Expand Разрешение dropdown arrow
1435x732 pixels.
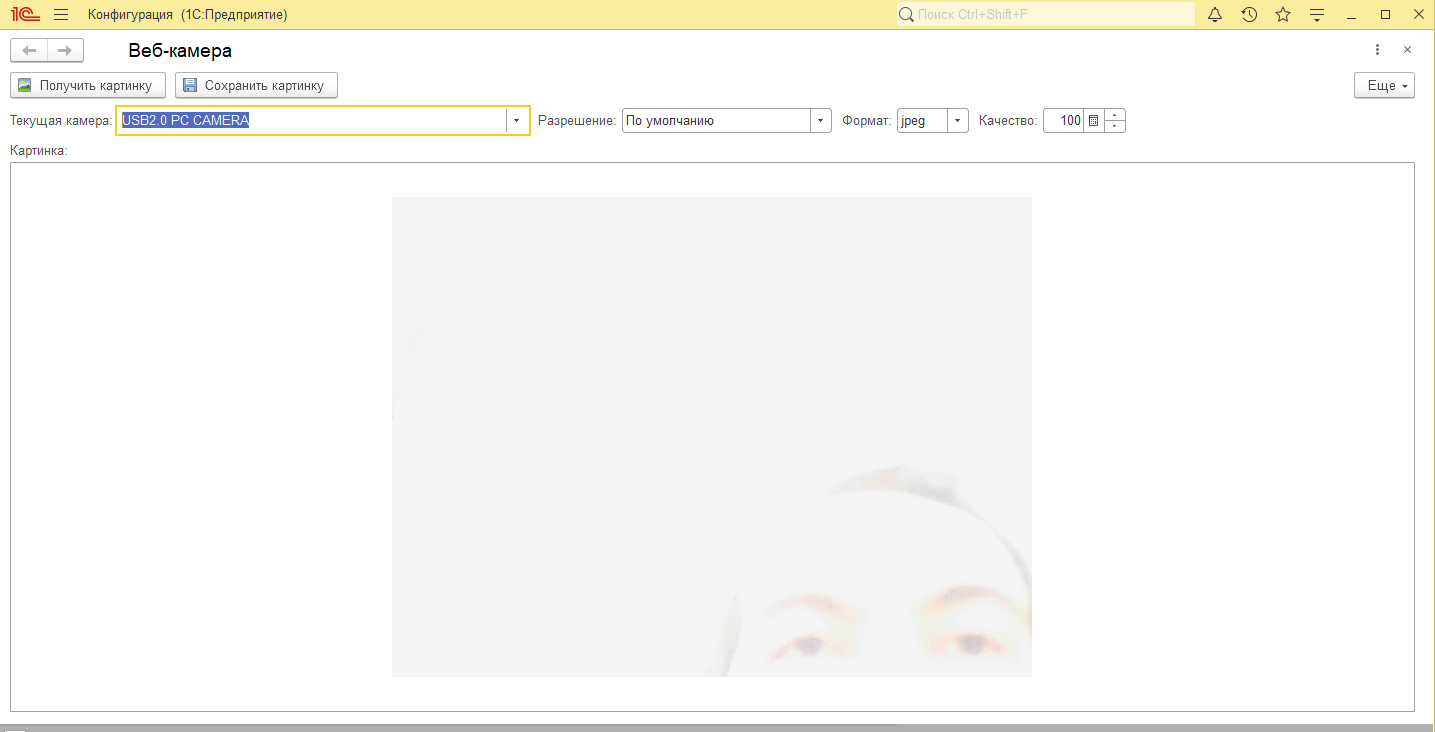[820, 120]
